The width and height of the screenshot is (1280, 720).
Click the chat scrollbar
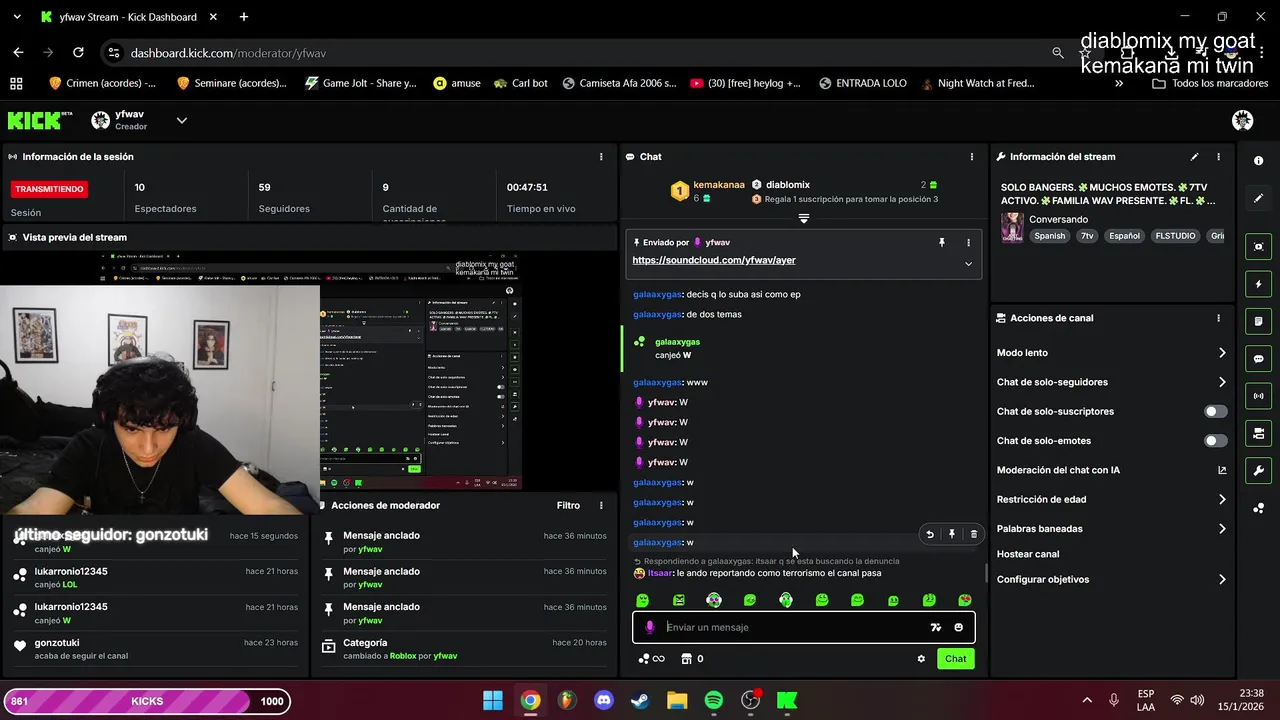987,574
